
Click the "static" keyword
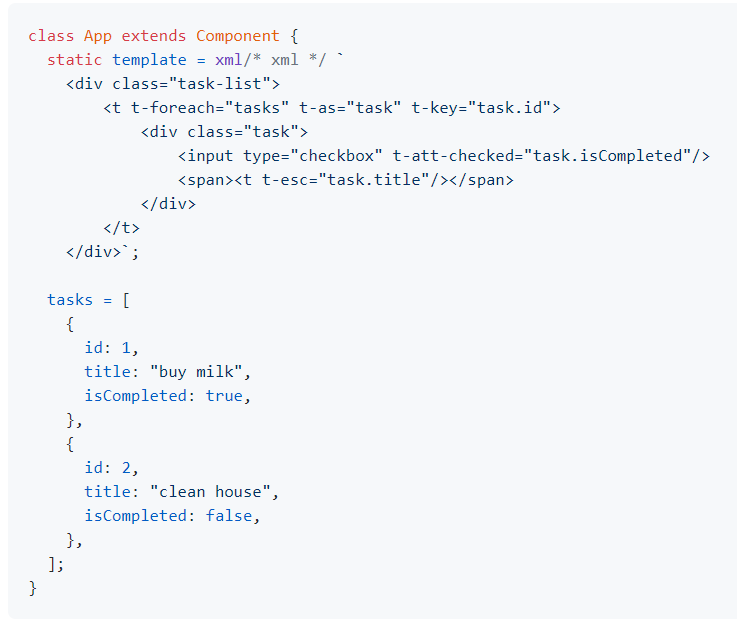[75, 60]
